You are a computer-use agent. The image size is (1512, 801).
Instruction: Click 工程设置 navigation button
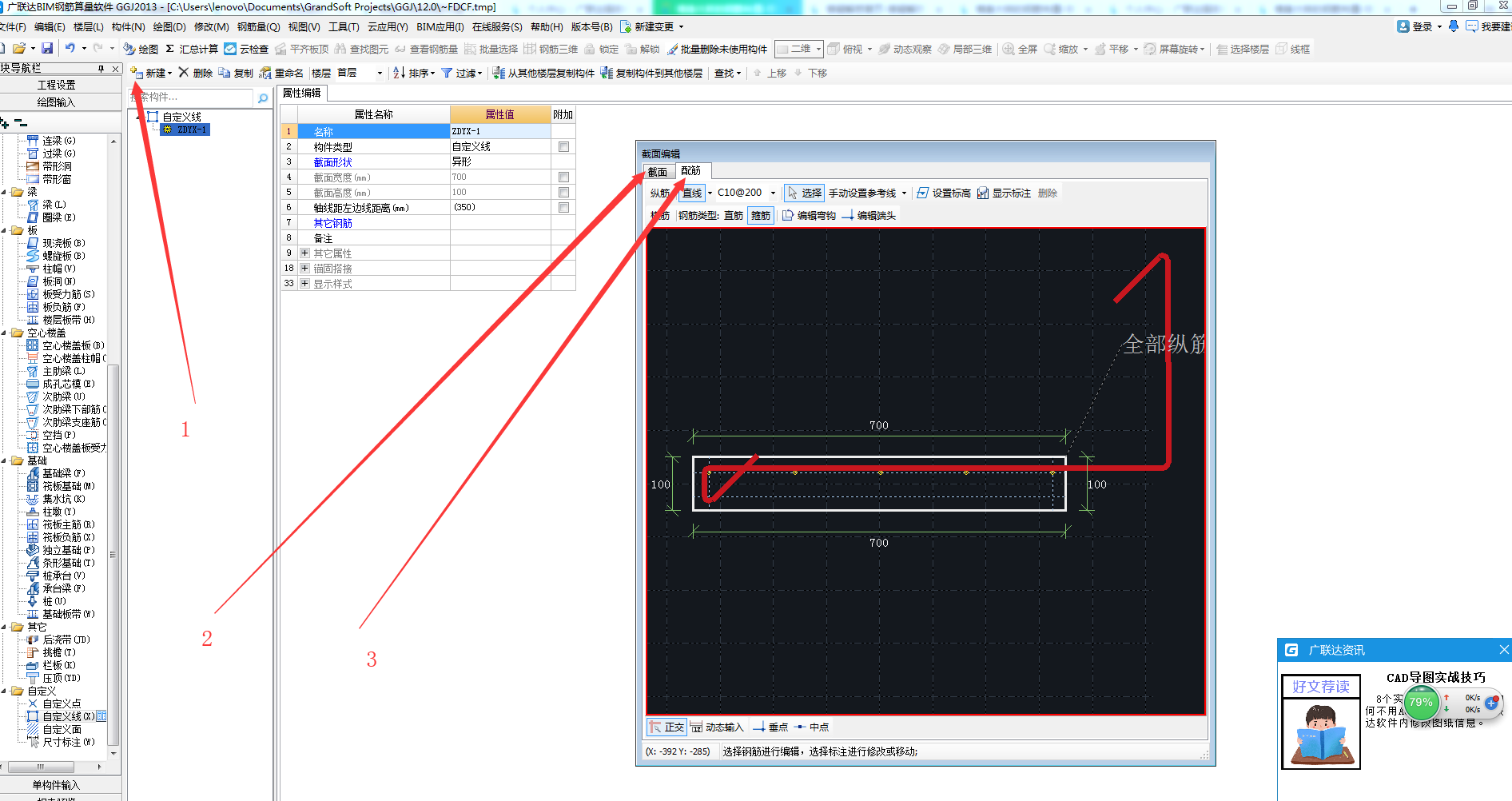[56, 85]
